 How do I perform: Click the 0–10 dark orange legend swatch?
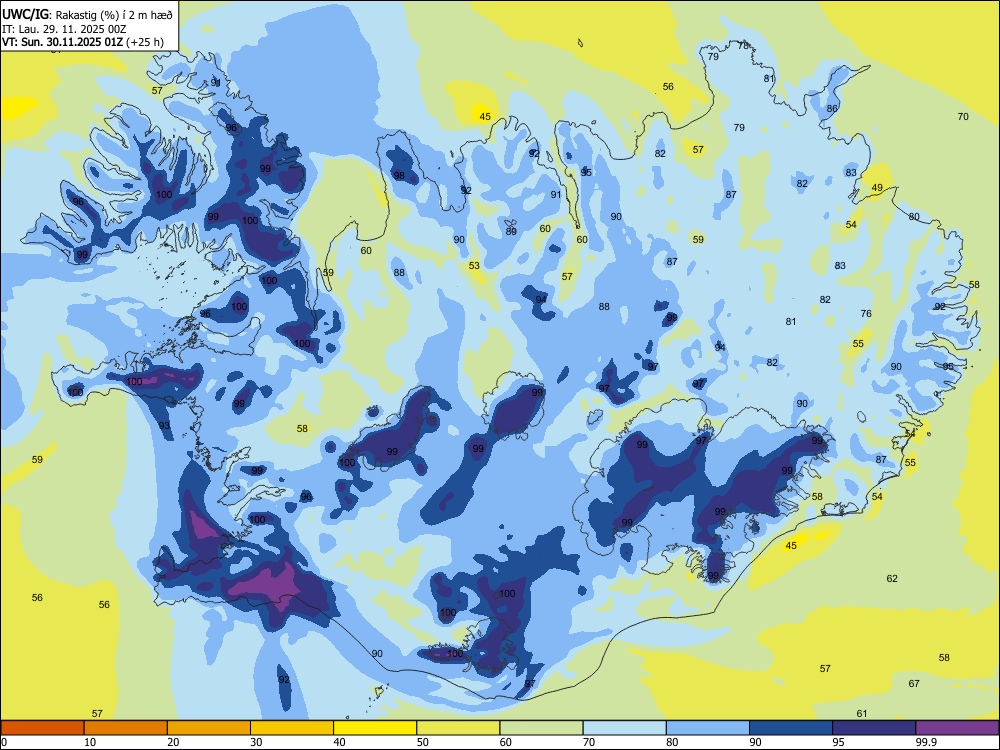pos(42,728)
